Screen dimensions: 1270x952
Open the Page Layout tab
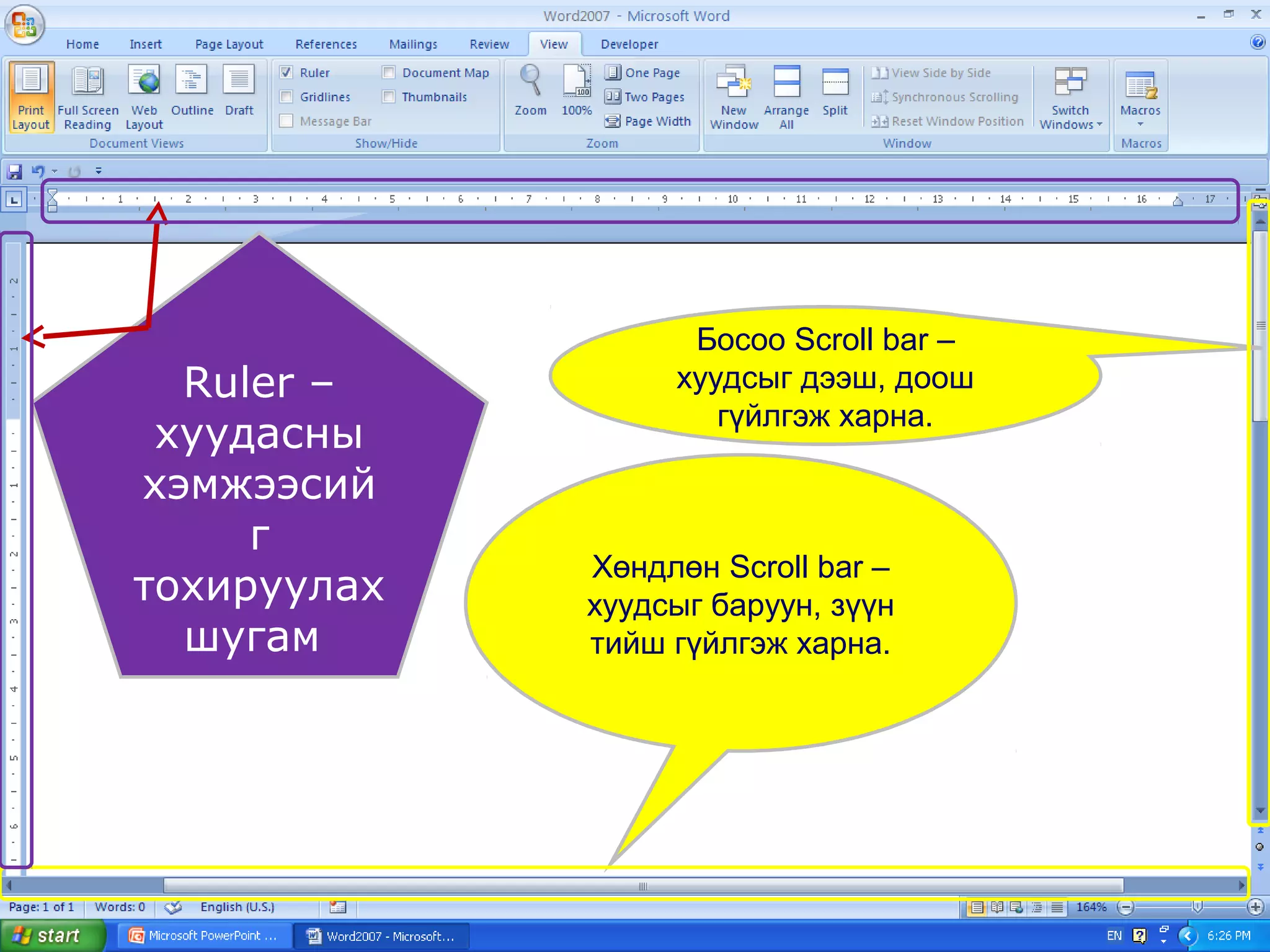pyautogui.click(x=229, y=45)
